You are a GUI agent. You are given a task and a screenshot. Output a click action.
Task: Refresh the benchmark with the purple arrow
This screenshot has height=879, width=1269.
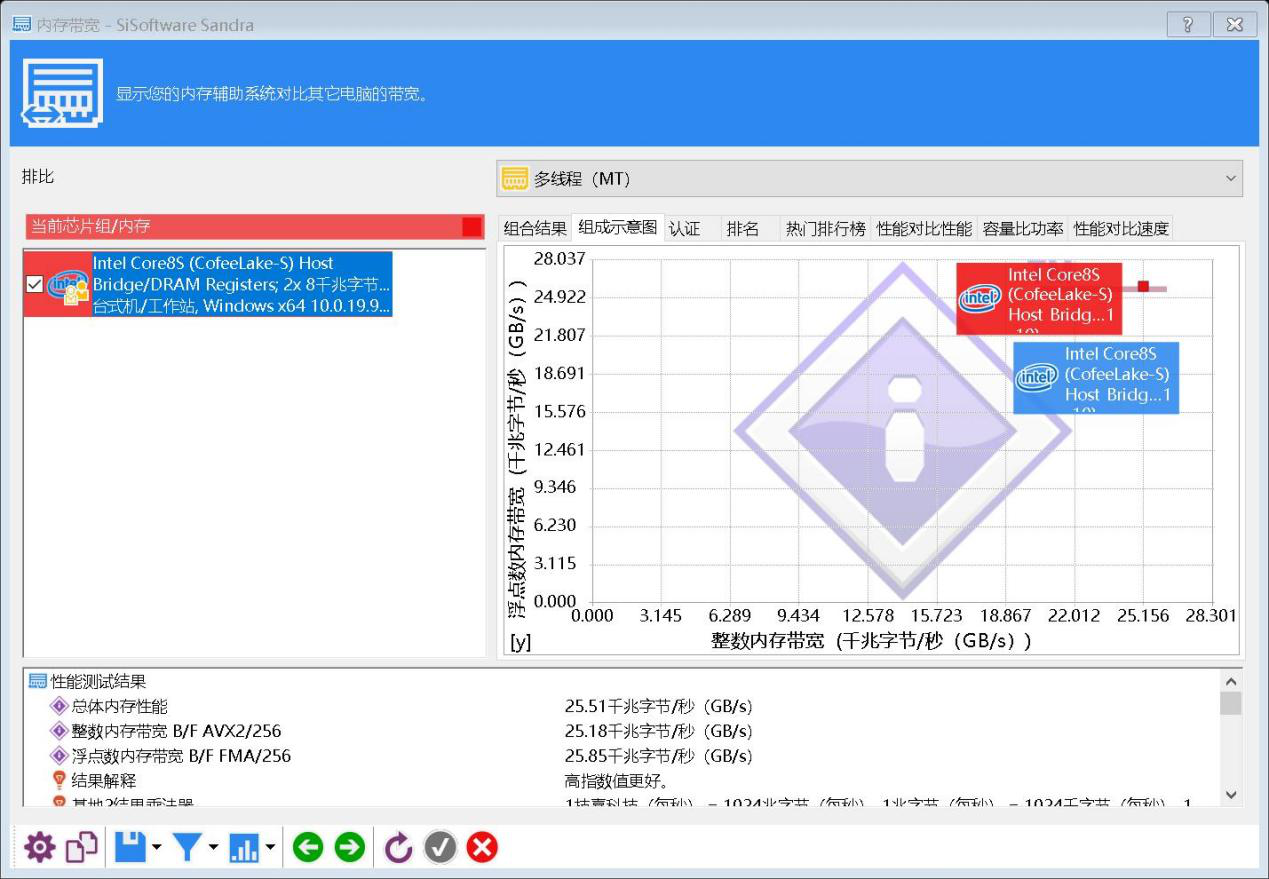(398, 848)
